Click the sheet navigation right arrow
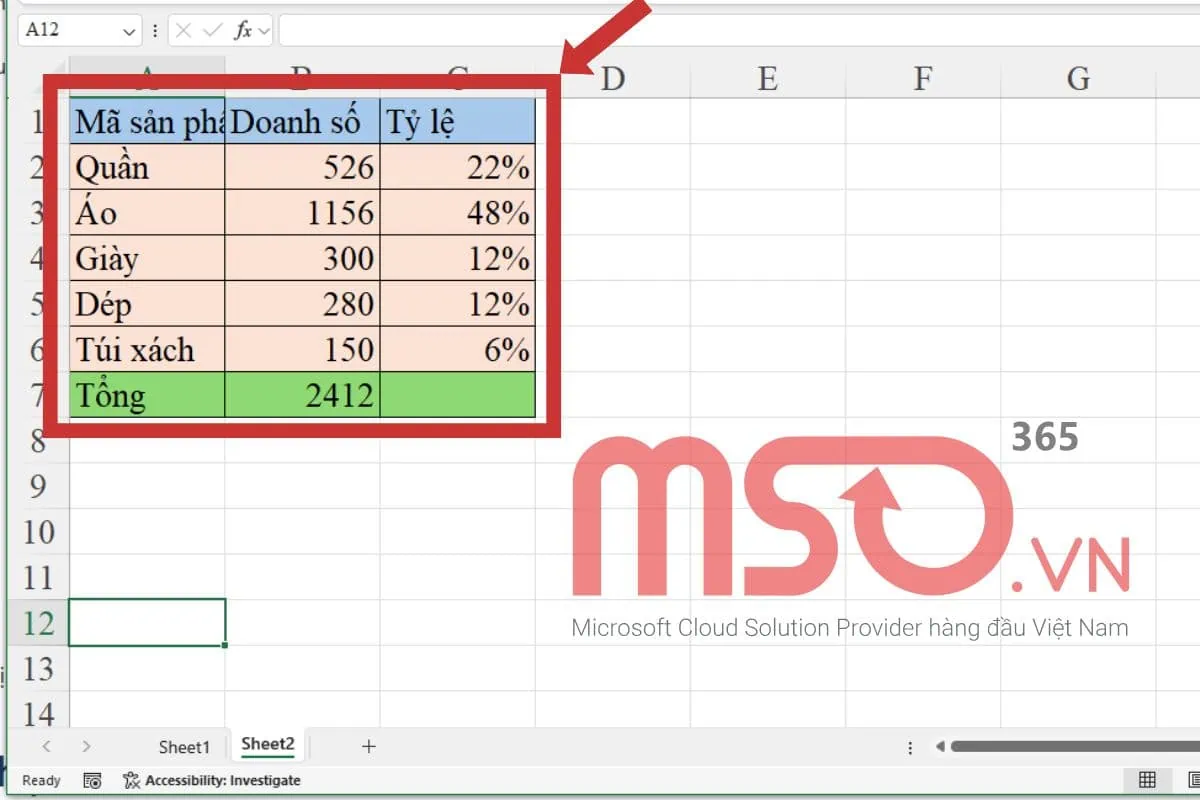 point(86,746)
